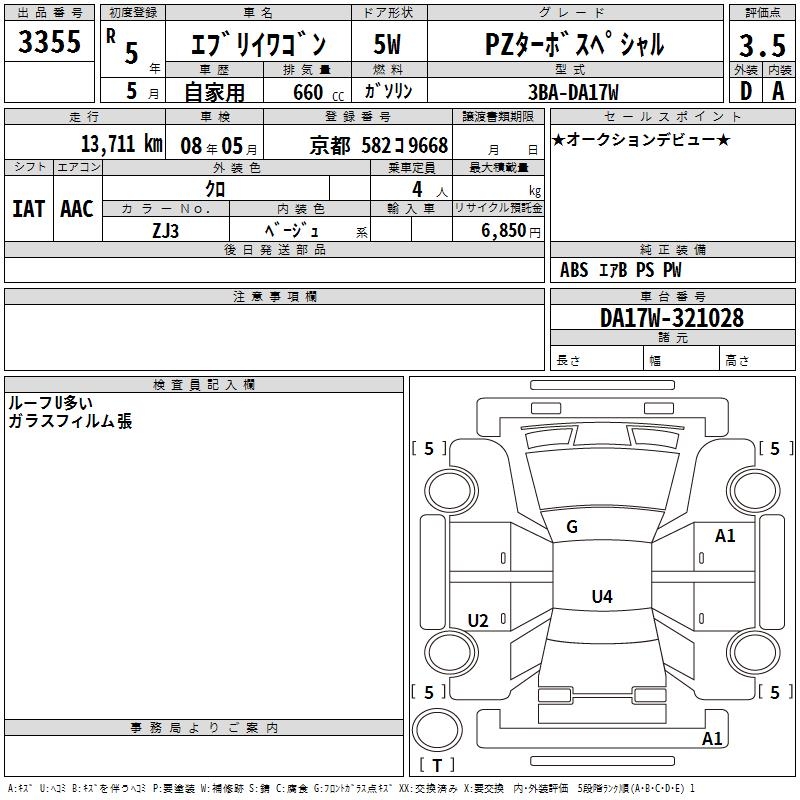Click the 諸元 header
This screenshot has height=800, width=800.
[672, 337]
